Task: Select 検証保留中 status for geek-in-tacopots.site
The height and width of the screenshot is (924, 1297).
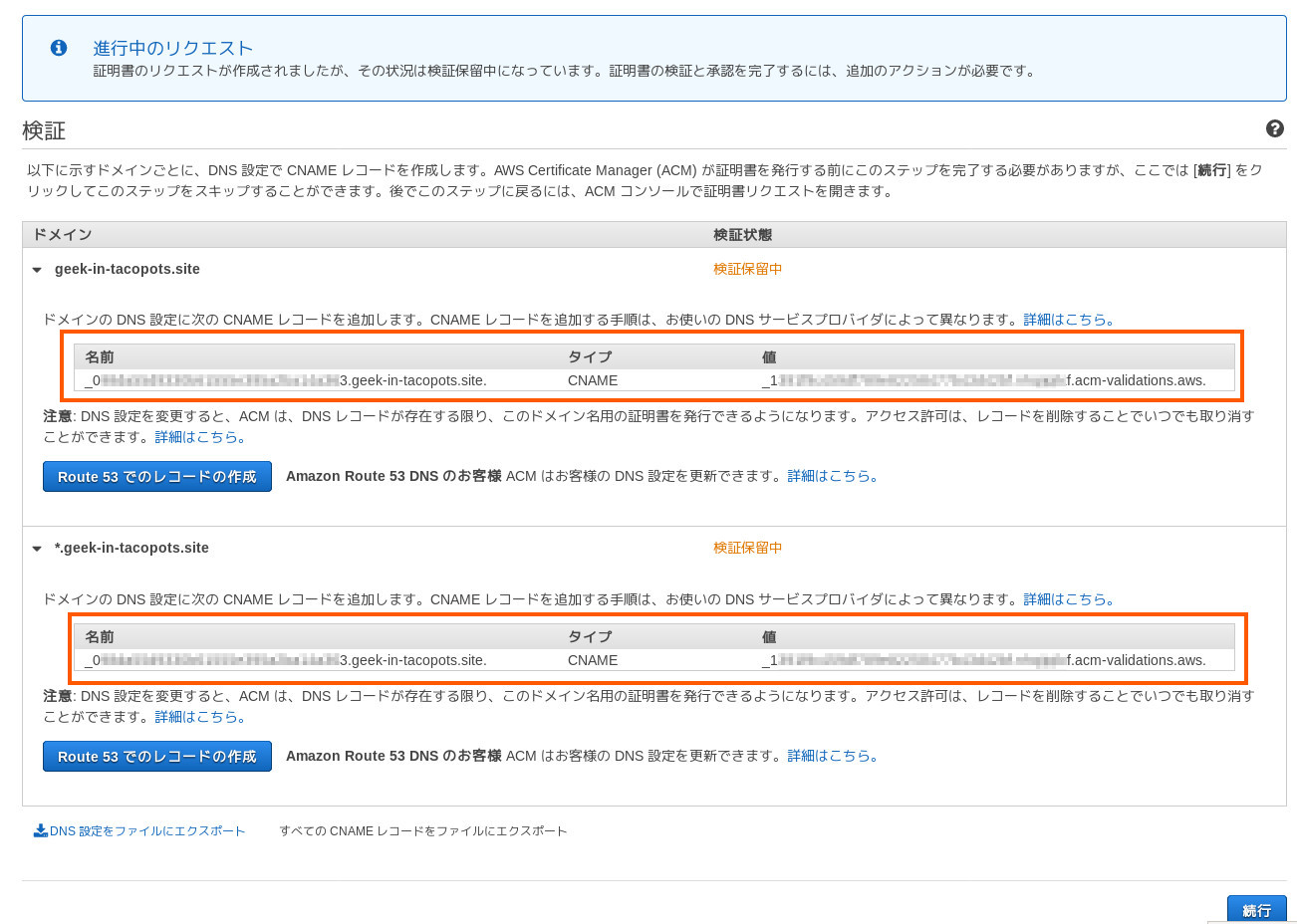Action: pyautogui.click(x=748, y=269)
